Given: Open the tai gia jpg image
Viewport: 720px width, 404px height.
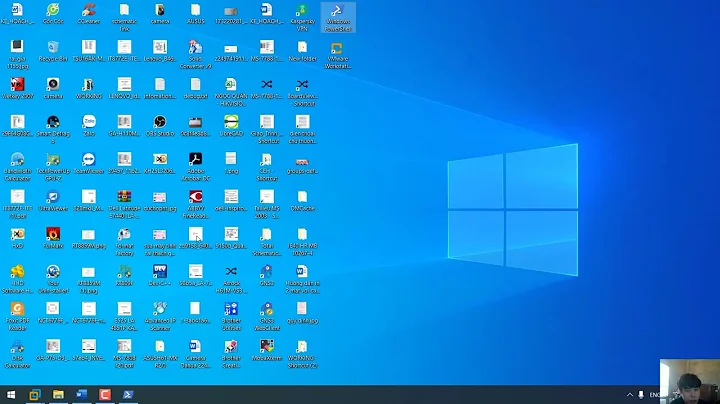Looking at the screenshot, I should tap(17, 55).
